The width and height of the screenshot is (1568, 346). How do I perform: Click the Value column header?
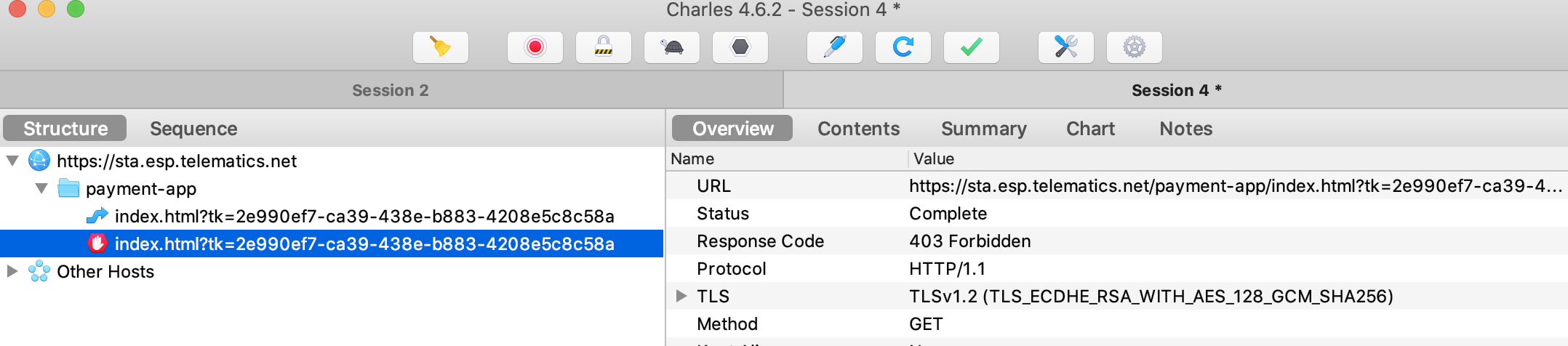click(x=934, y=158)
